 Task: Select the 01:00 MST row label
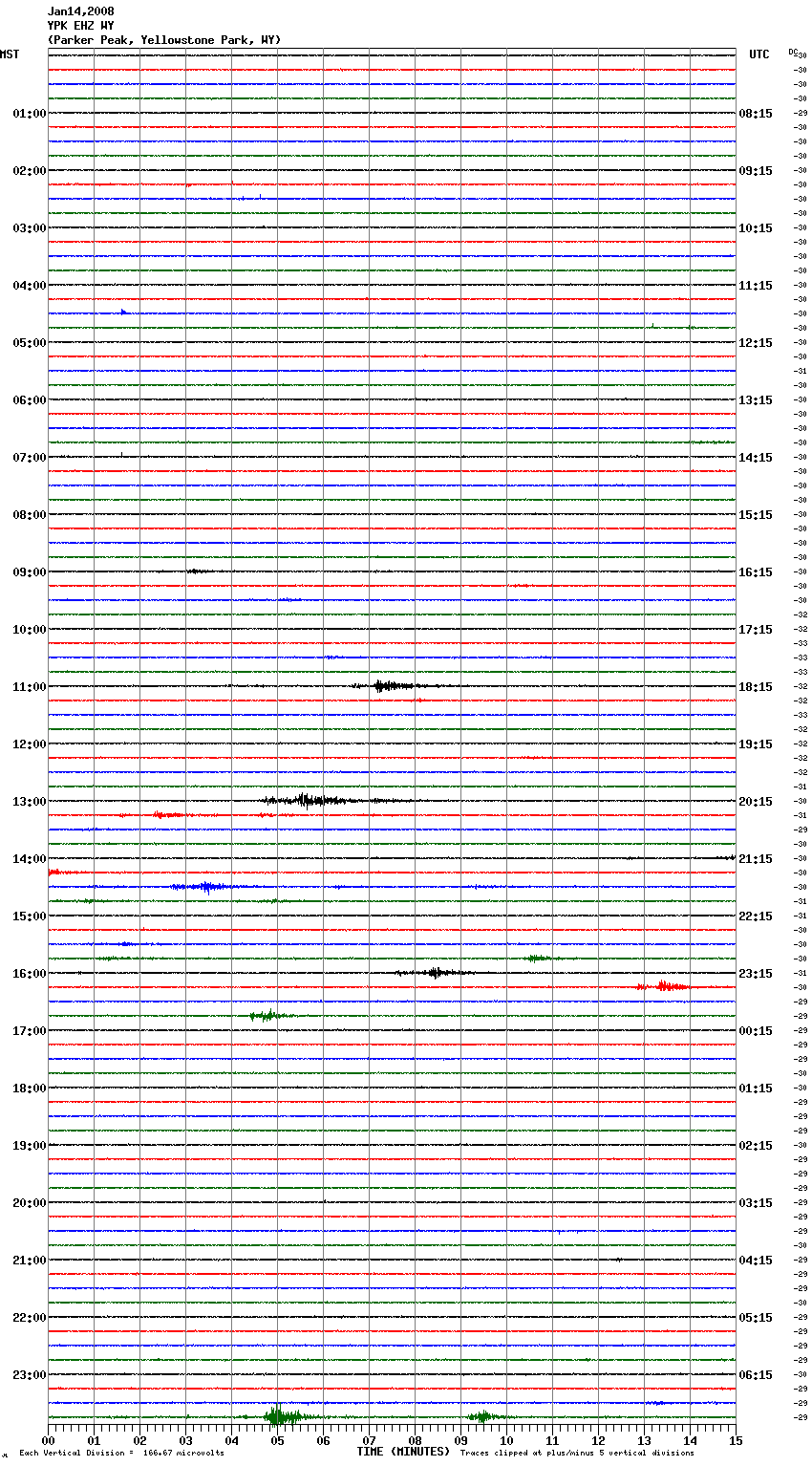pos(30,114)
